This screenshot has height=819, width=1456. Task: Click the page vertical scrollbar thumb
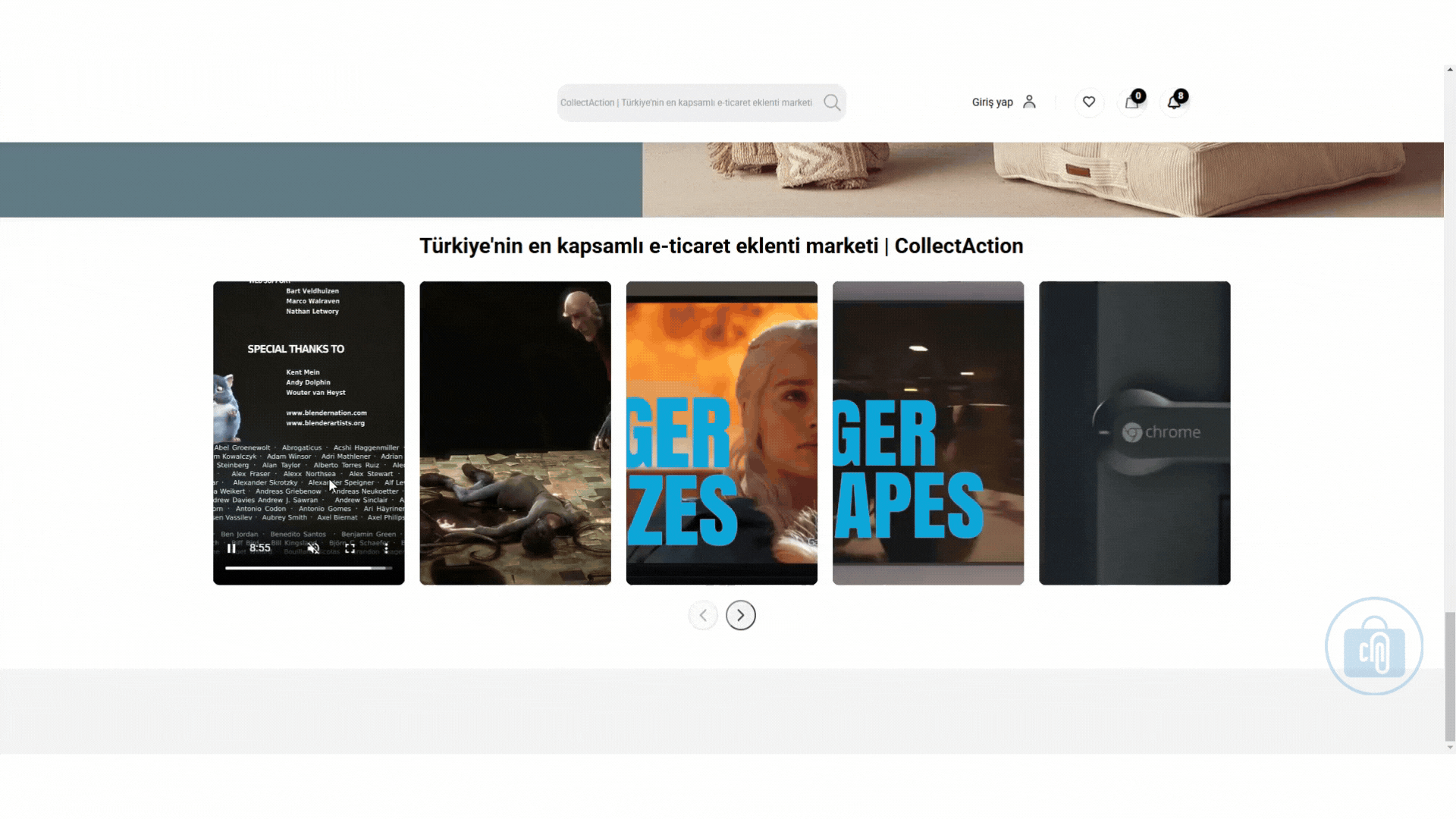coord(1450,676)
